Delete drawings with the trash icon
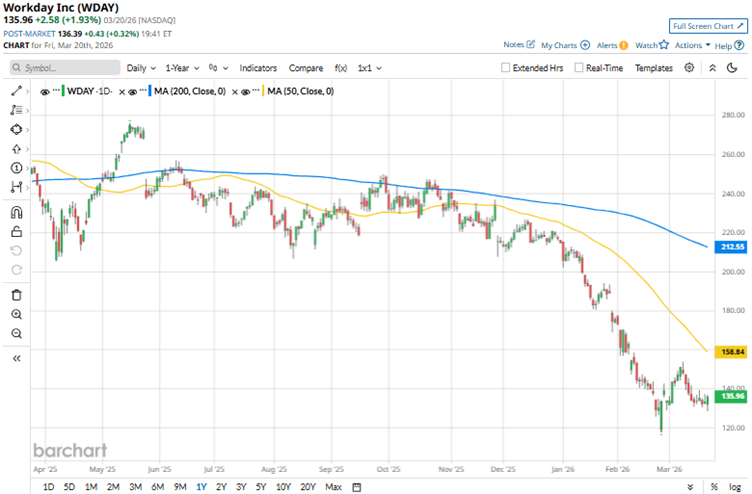Viewport: 752px width, 494px height. [16, 294]
